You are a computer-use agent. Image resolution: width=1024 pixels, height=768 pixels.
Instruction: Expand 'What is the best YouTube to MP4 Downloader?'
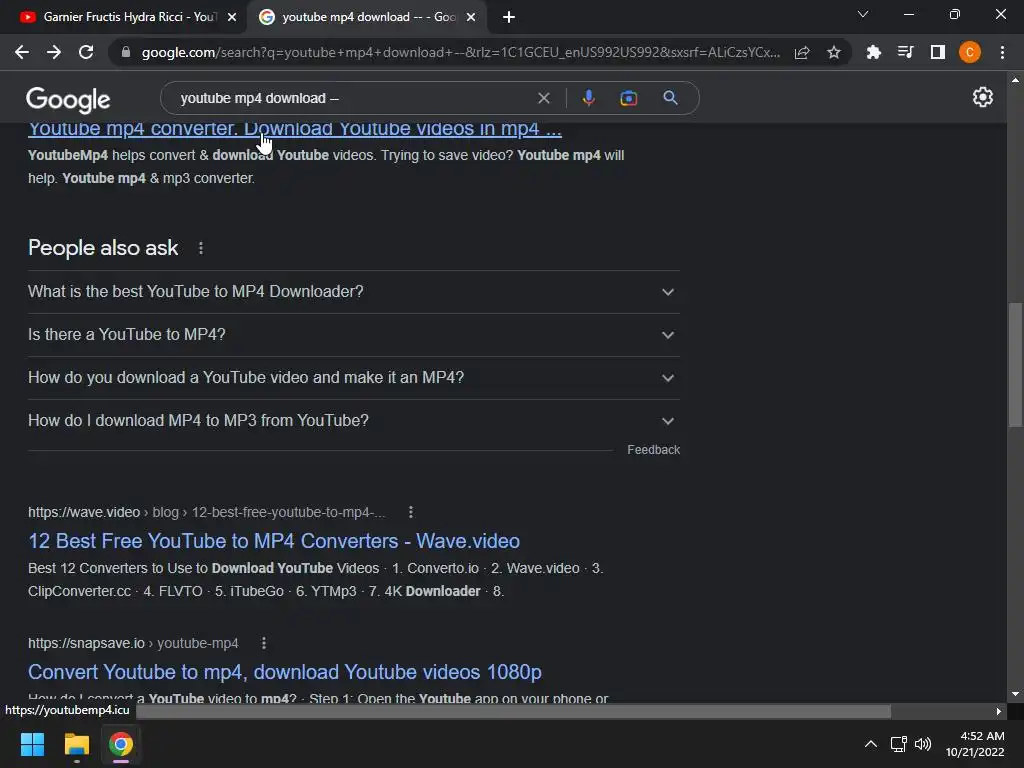(353, 292)
